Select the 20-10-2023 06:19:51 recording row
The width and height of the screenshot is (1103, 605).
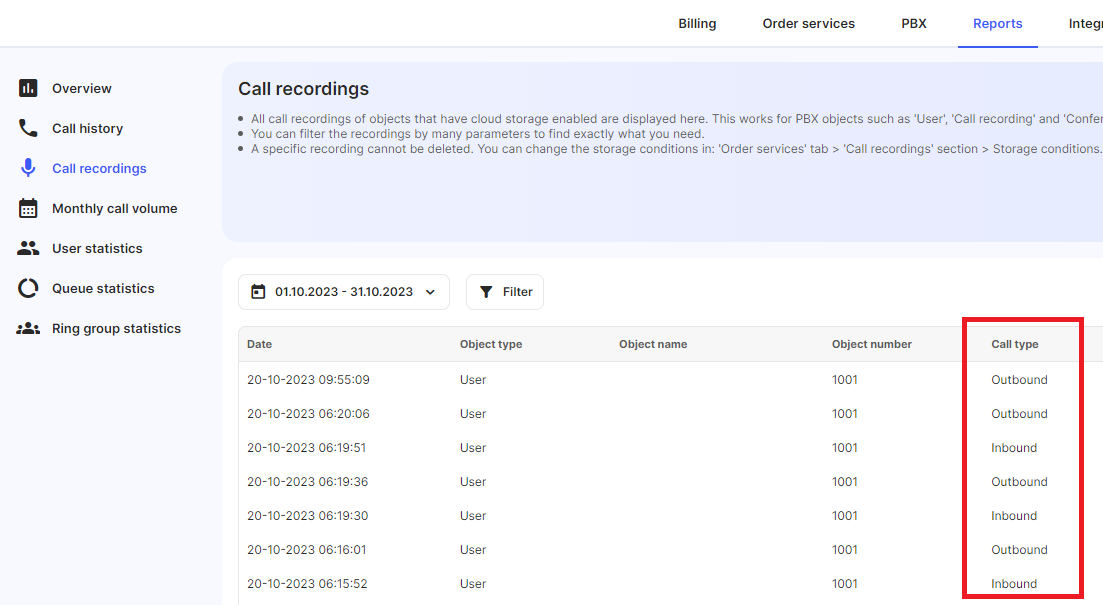(670, 447)
